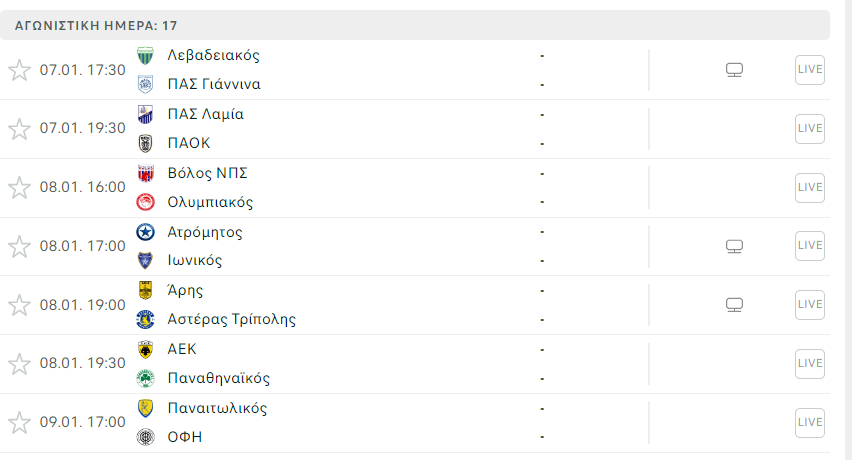This screenshot has width=852, height=460.
Task: Click the TV icon for Ατρόμητος vs Ιωνικός
Action: point(735,246)
